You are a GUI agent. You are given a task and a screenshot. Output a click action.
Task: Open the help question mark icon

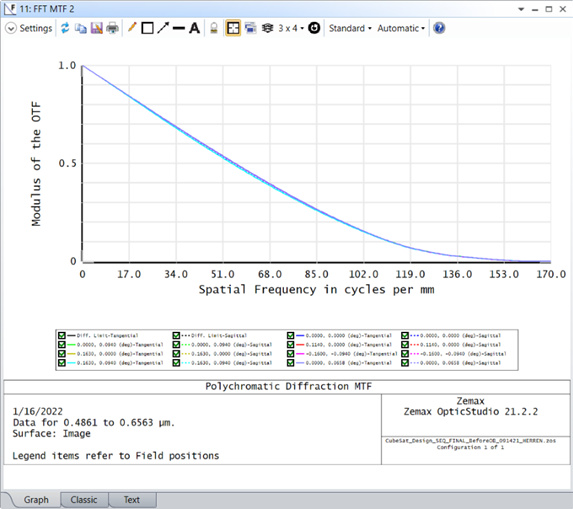439,28
